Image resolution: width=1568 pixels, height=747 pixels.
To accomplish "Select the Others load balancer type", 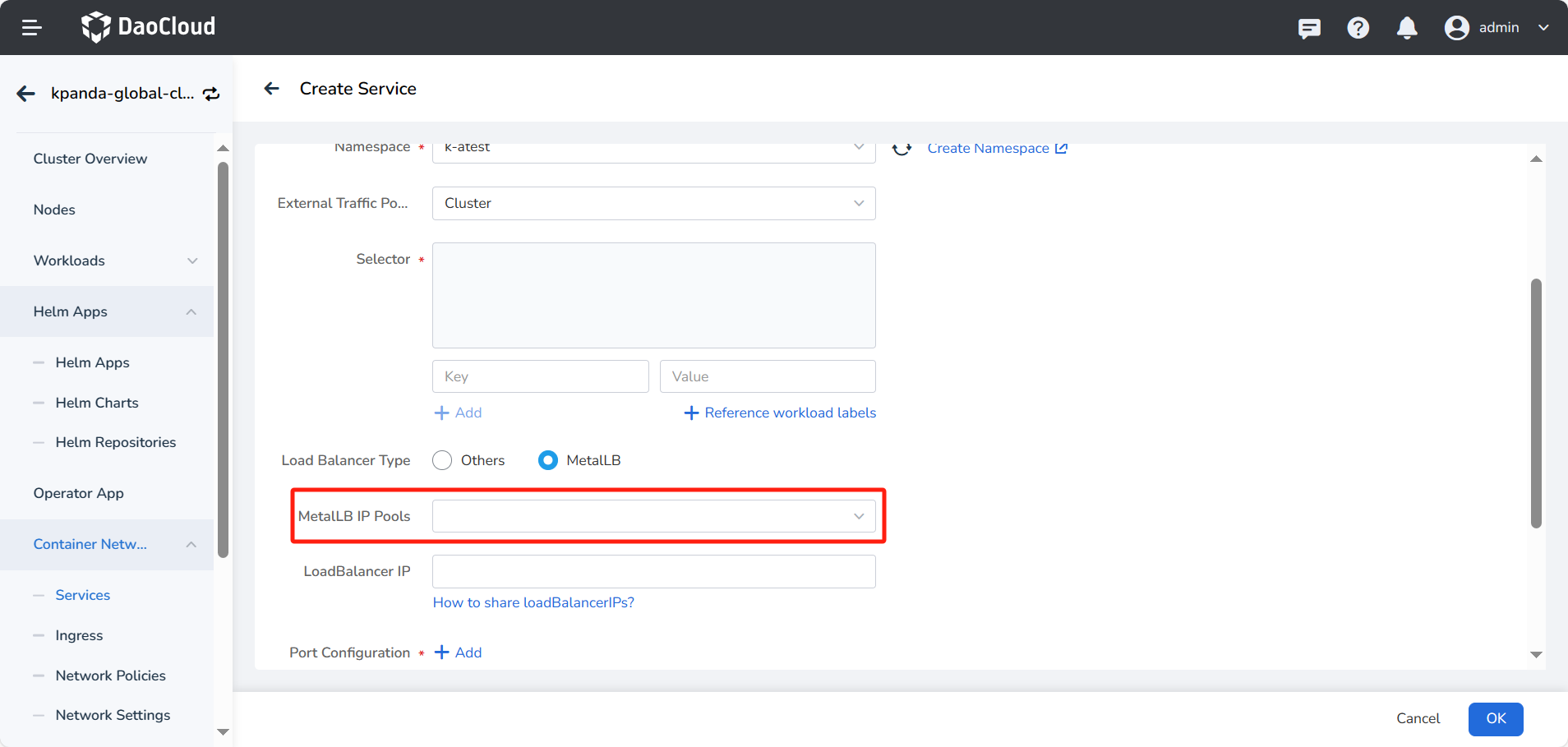I will [x=442, y=460].
